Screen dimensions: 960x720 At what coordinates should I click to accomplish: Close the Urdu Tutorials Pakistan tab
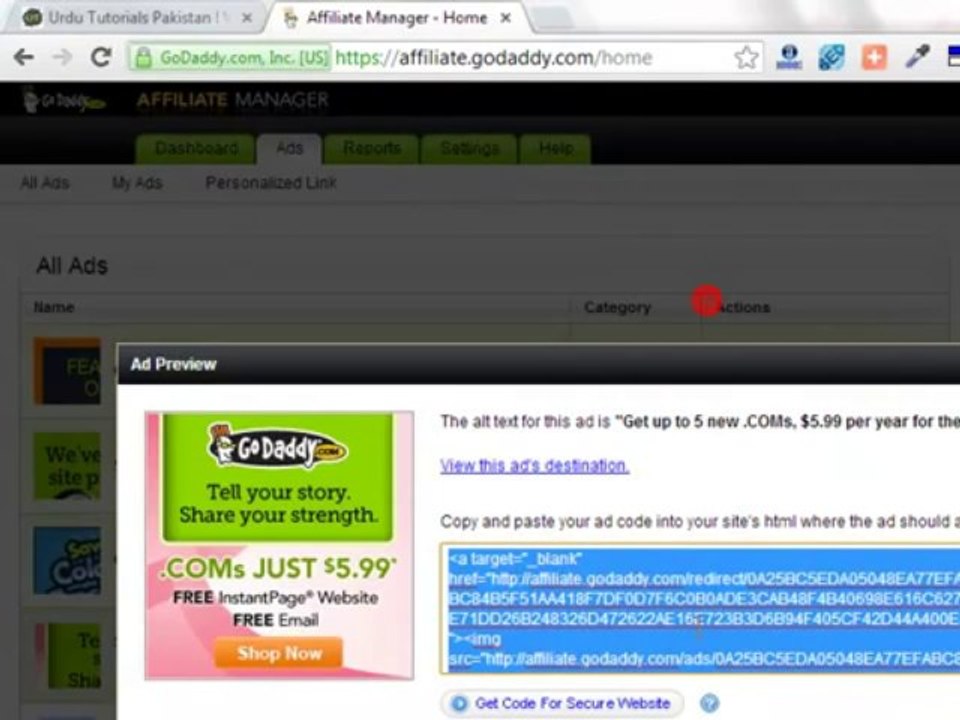click(x=247, y=18)
